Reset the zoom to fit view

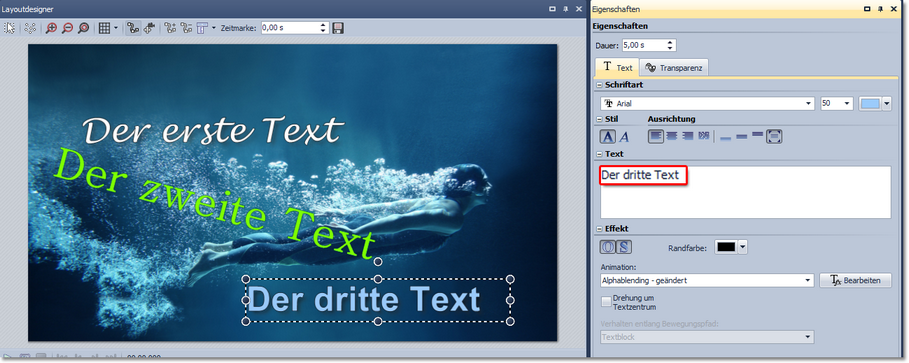tap(83, 28)
